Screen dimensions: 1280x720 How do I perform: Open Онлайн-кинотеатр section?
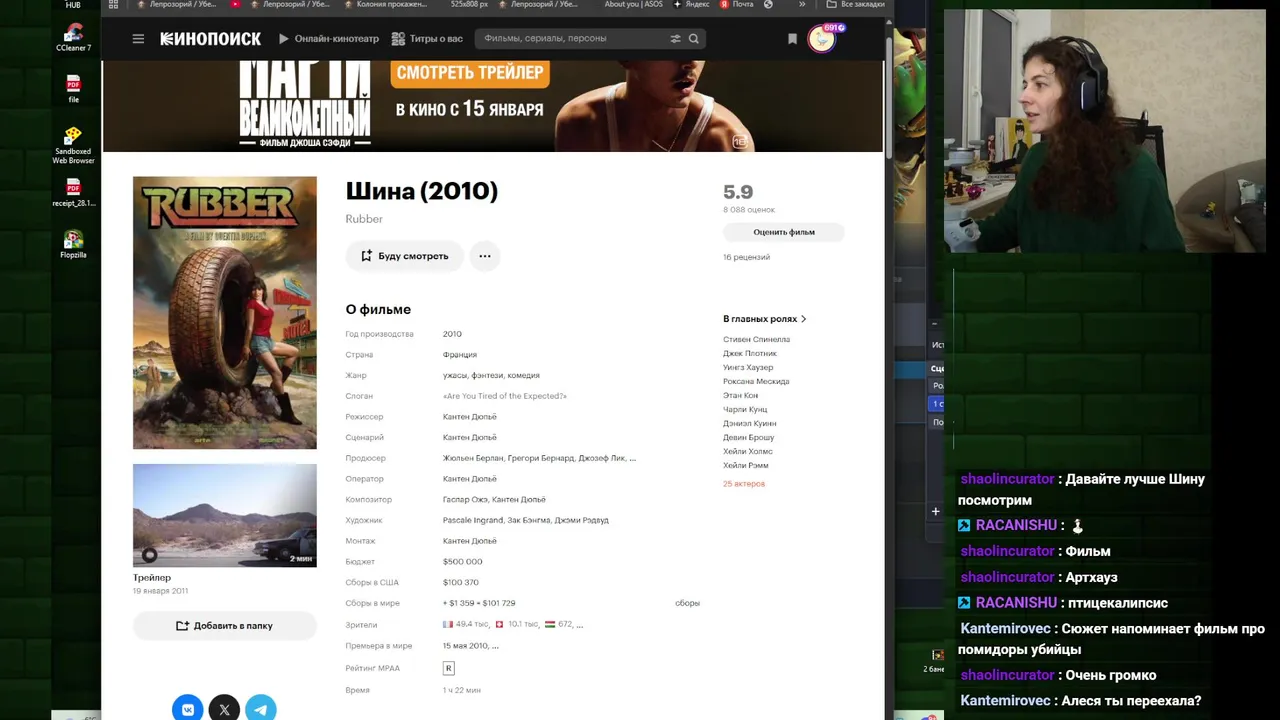(x=329, y=39)
